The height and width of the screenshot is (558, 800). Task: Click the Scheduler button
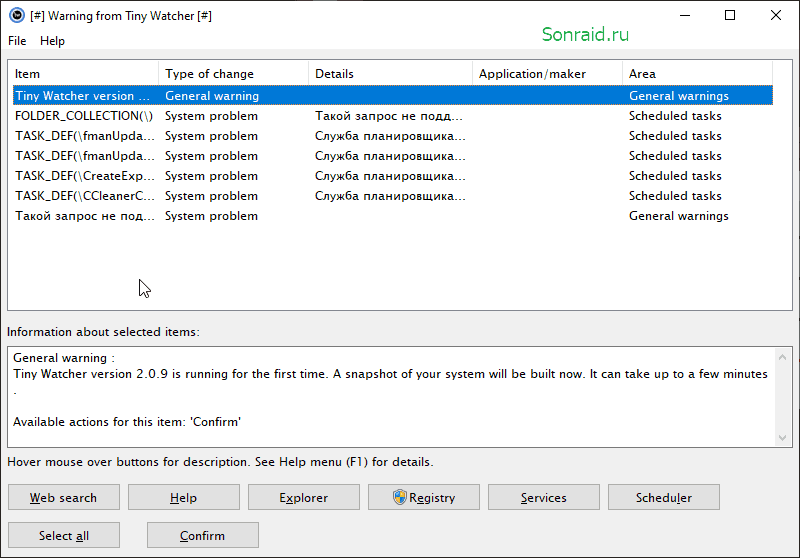pos(663,497)
